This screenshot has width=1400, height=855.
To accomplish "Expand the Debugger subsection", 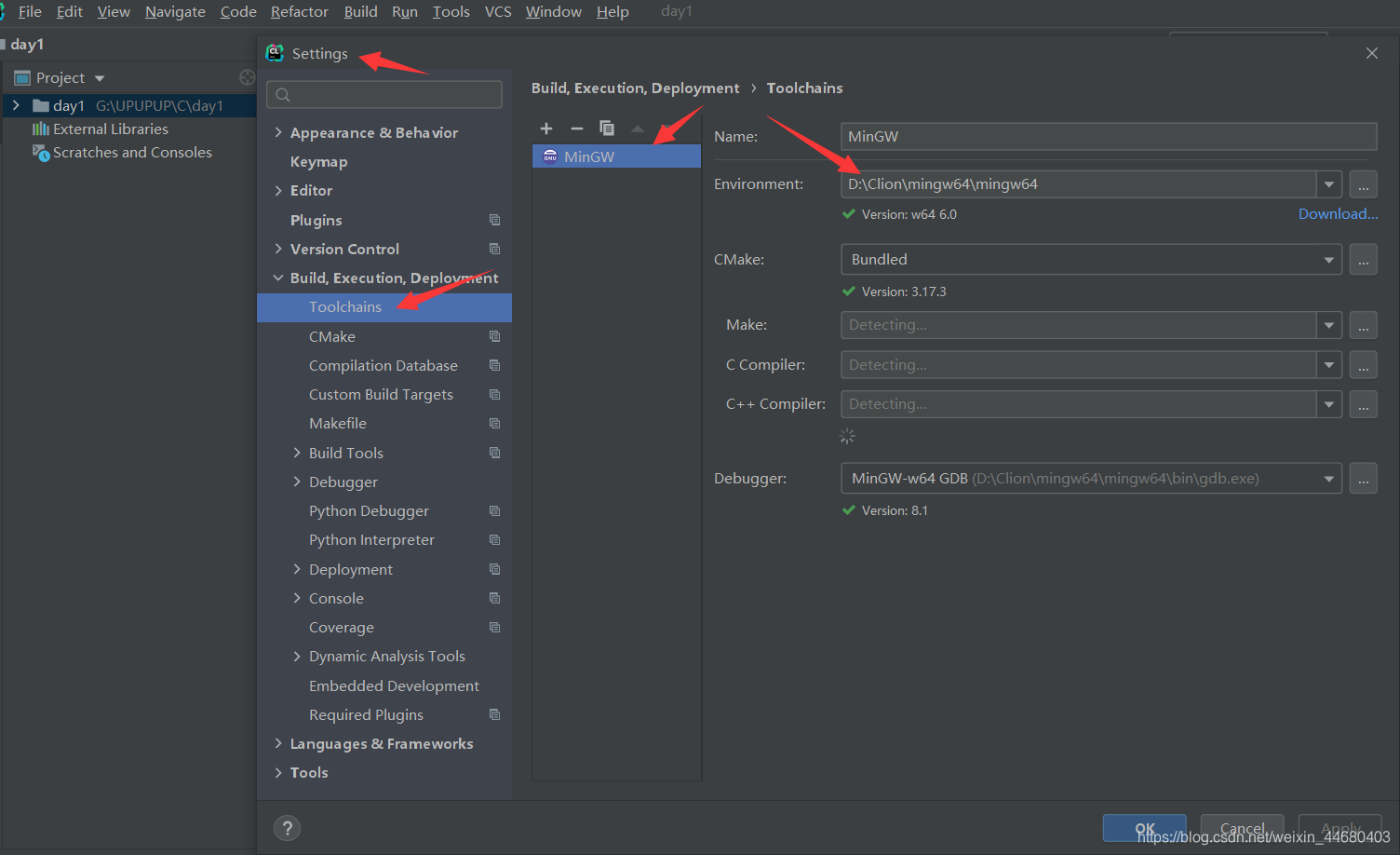I will [x=297, y=482].
